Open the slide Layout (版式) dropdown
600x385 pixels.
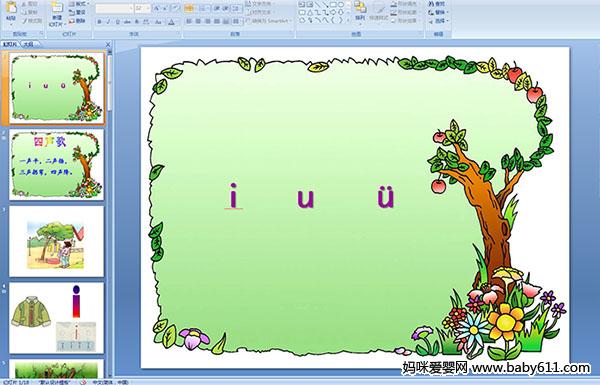tap(78, 4)
